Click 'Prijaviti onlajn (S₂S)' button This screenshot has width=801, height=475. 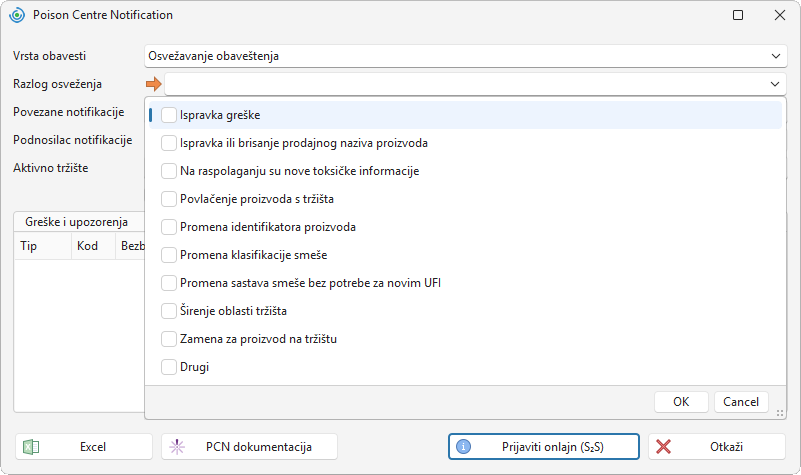(x=544, y=447)
